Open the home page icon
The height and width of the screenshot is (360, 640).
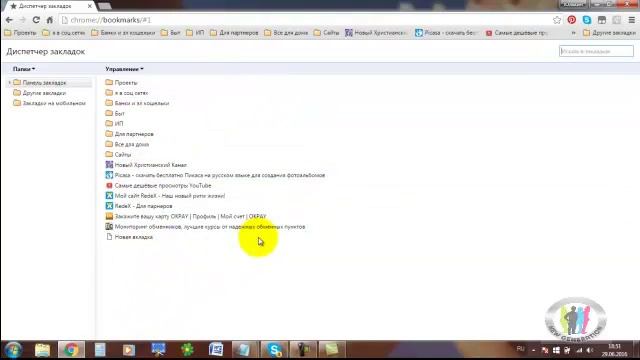pyautogui.click(x=49, y=20)
